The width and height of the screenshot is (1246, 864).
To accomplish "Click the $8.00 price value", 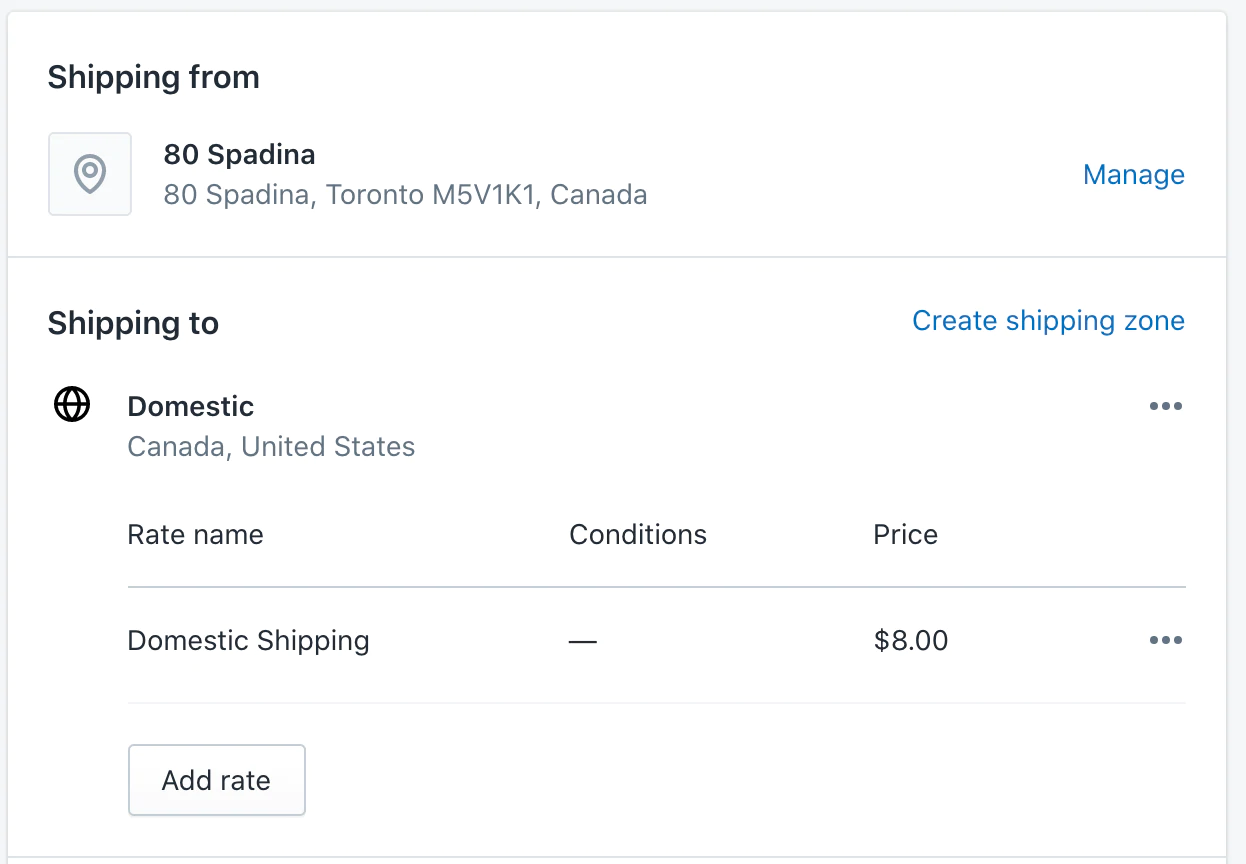I will tap(911, 640).
